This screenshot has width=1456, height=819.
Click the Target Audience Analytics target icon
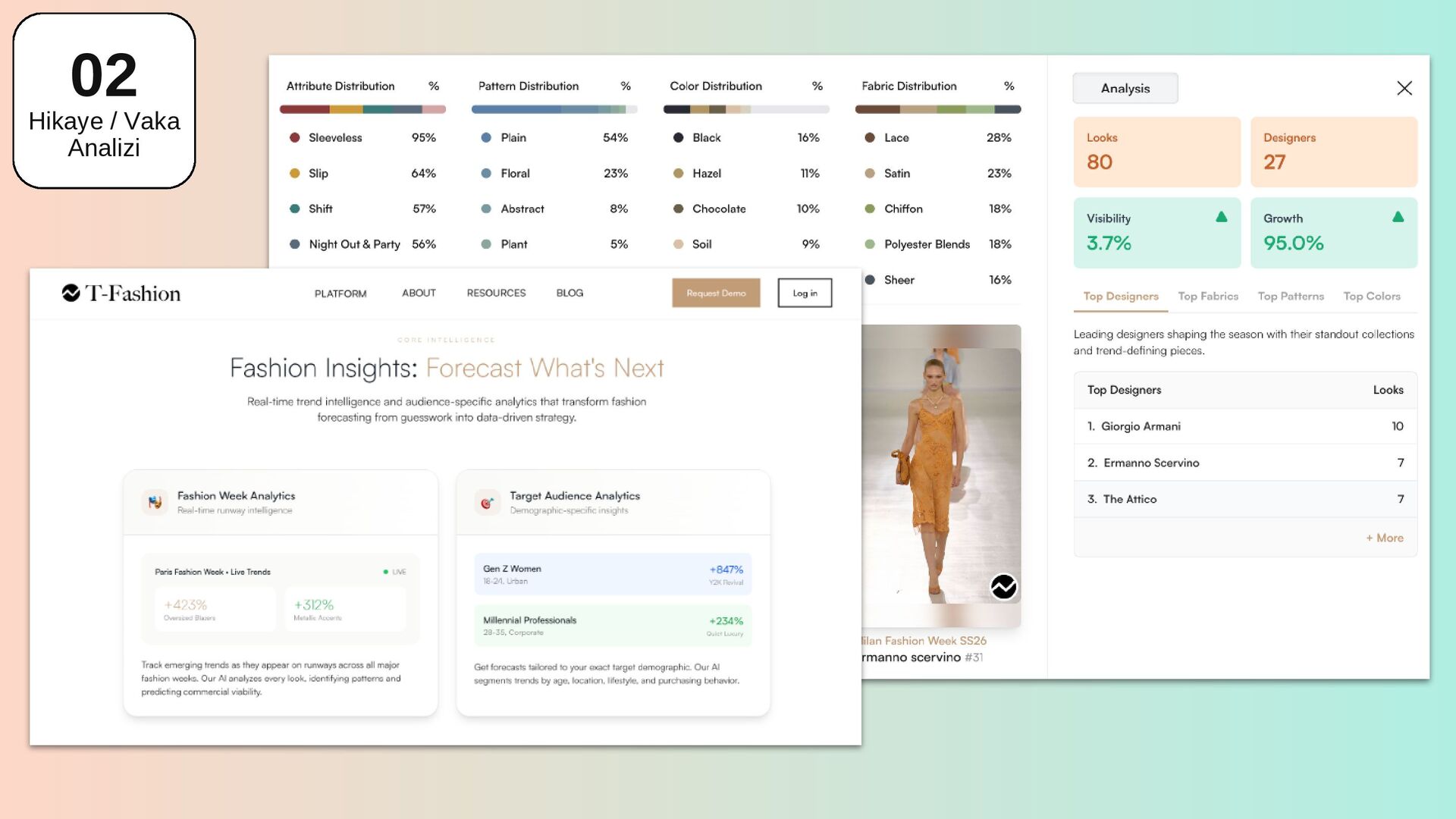tap(487, 502)
